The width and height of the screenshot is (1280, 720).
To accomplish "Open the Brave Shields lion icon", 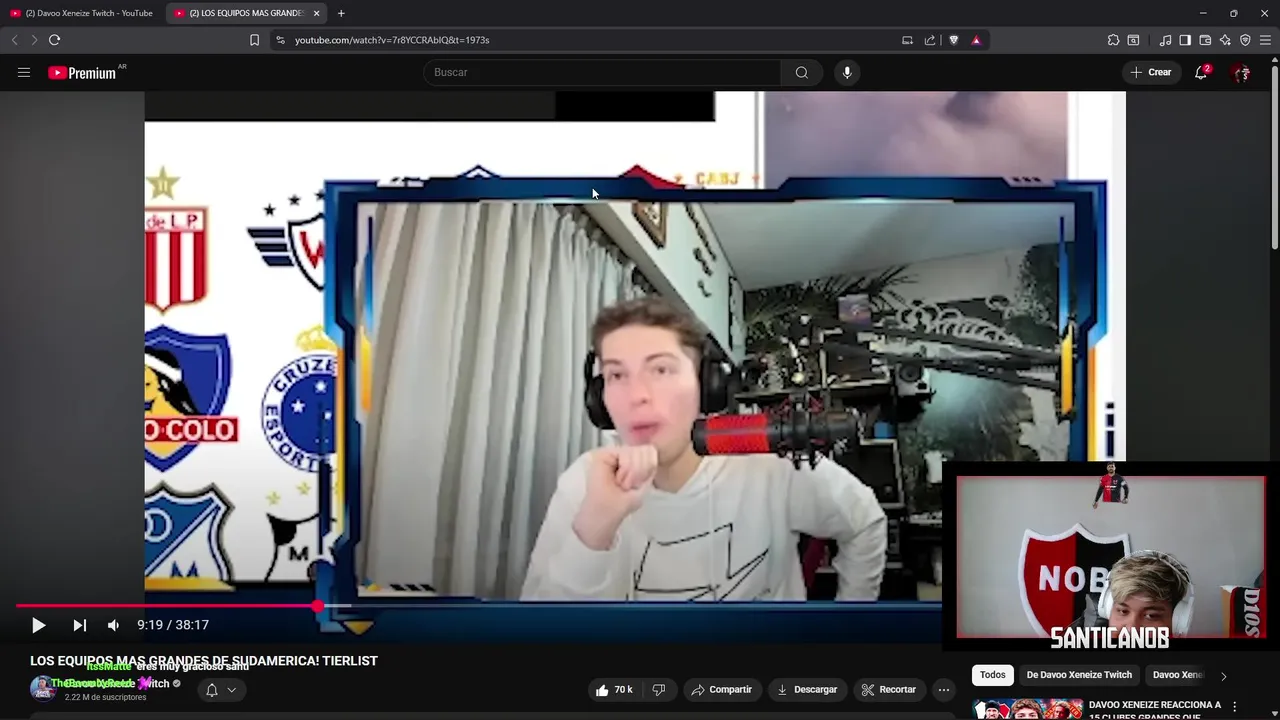I will 953,40.
